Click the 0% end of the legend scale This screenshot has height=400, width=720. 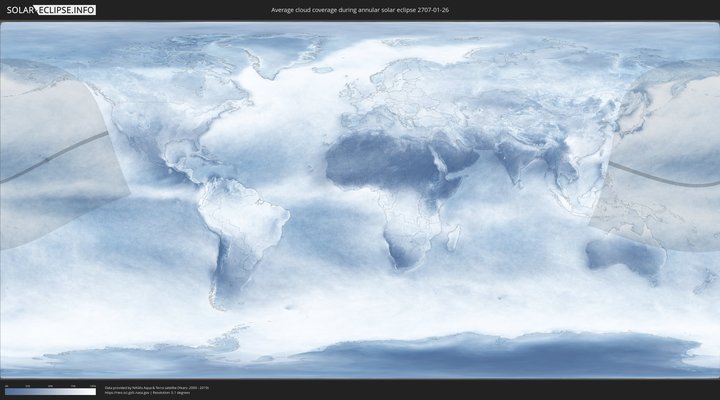(6, 391)
